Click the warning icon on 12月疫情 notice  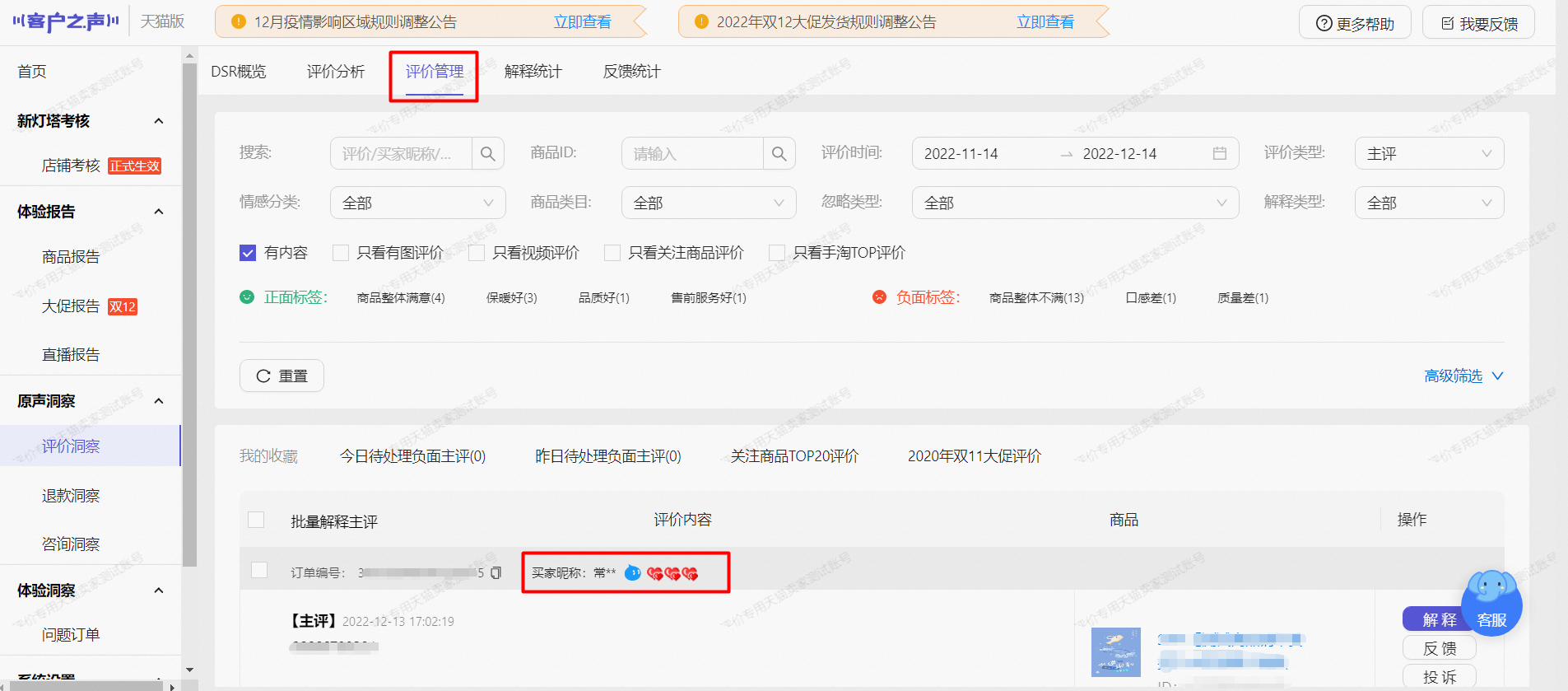(239, 22)
